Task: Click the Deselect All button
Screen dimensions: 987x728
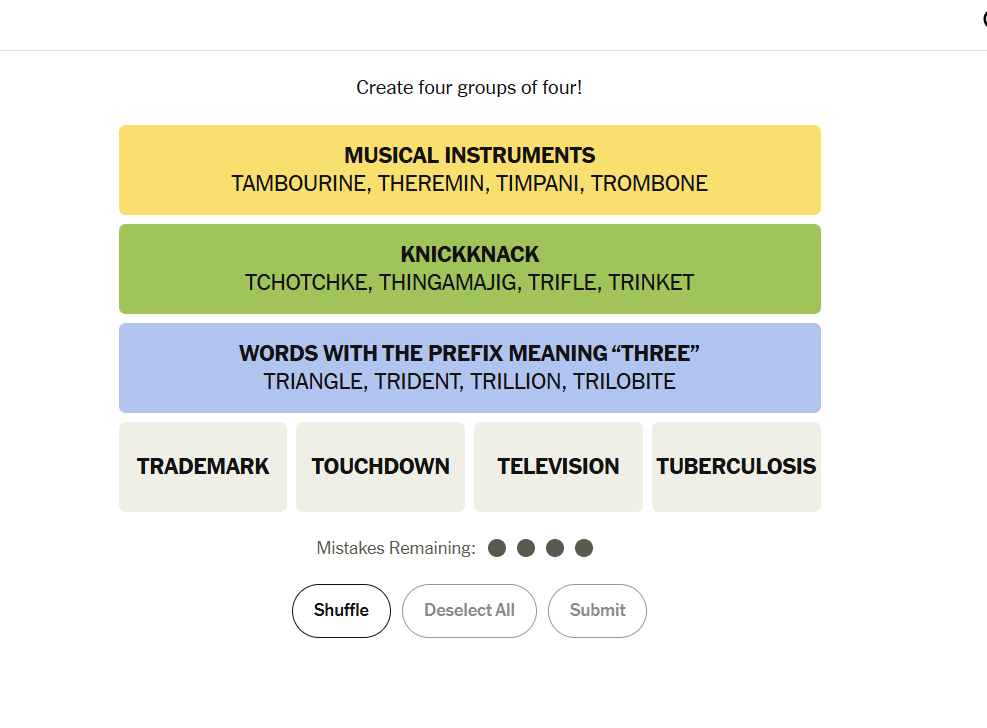Action: click(x=470, y=610)
